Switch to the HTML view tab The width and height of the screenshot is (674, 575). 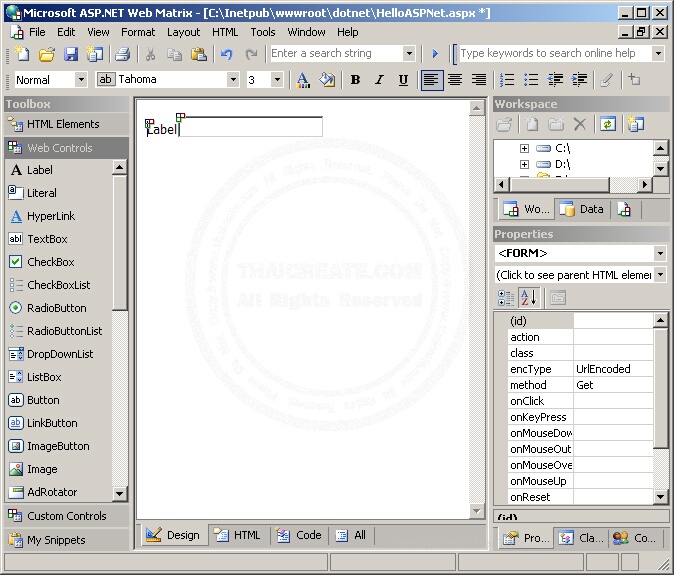click(x=237, y=535)
